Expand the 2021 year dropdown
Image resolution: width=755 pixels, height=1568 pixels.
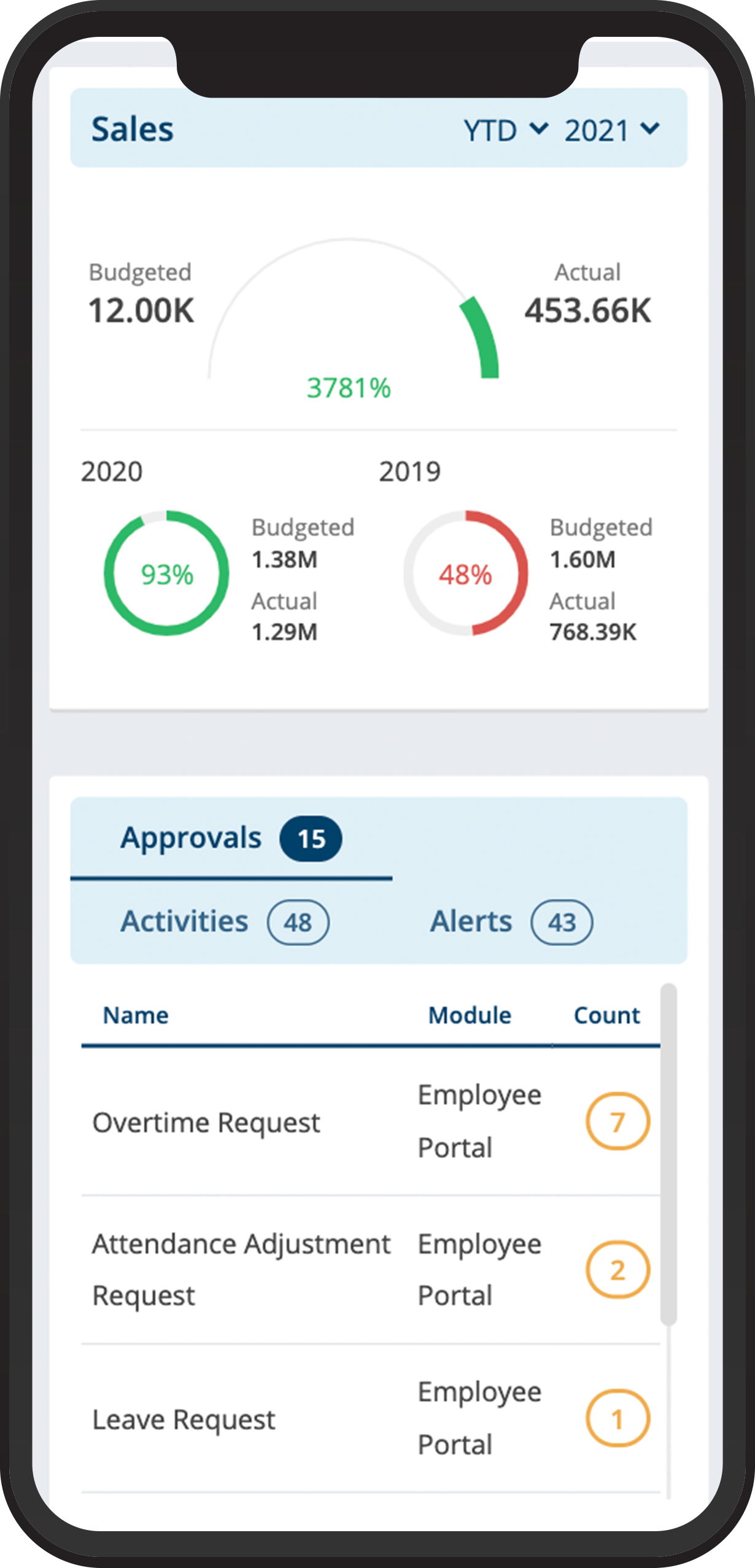click(x=611, y=131)
